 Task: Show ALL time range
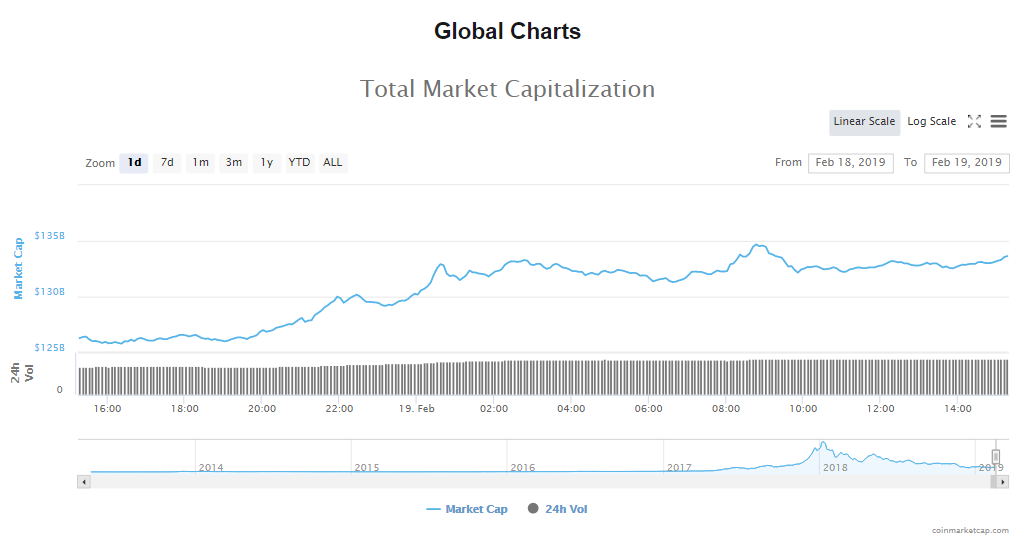tap(333, 163)
